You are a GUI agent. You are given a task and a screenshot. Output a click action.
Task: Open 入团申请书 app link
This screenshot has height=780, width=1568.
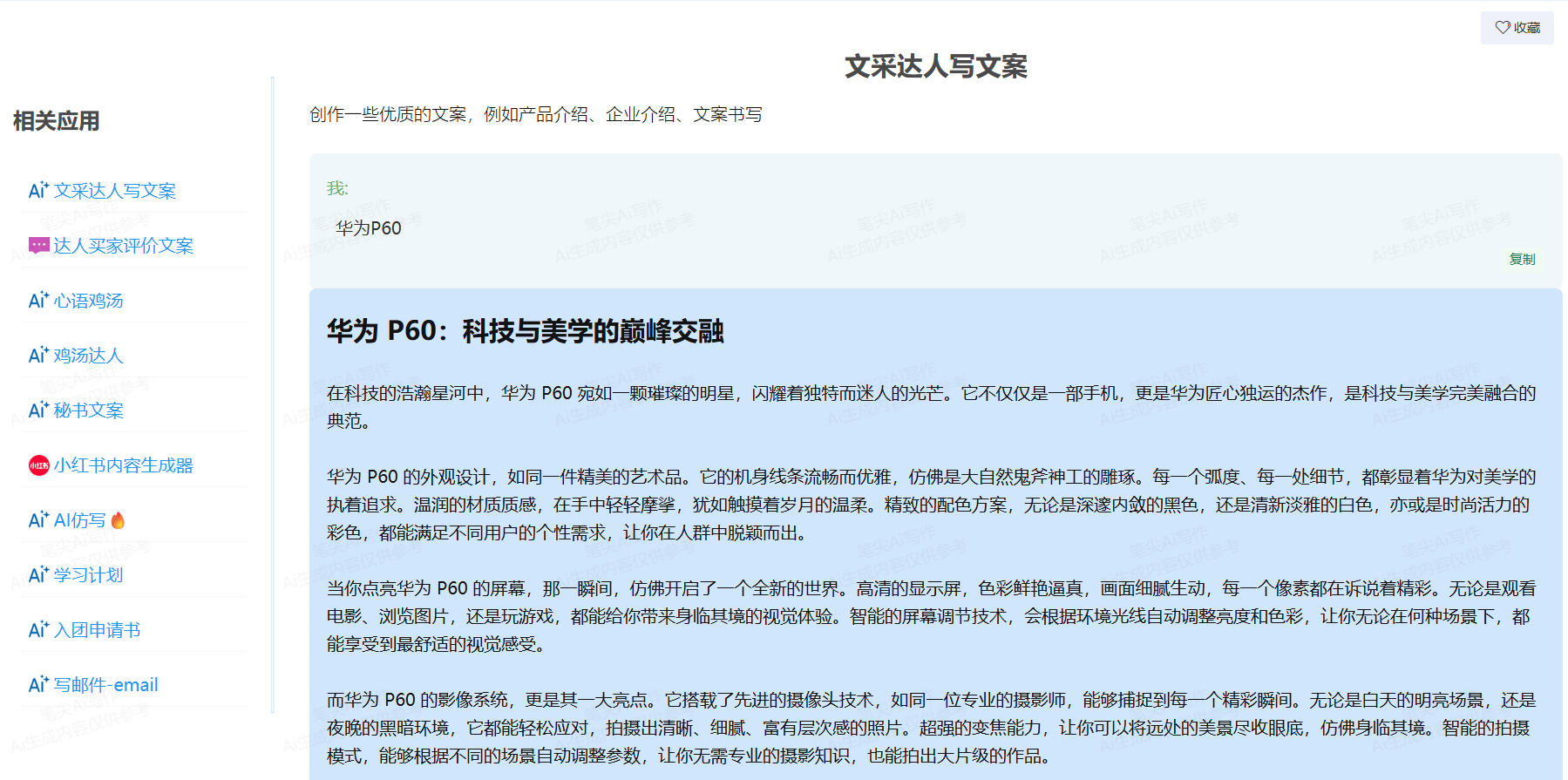tap(97, 630)
